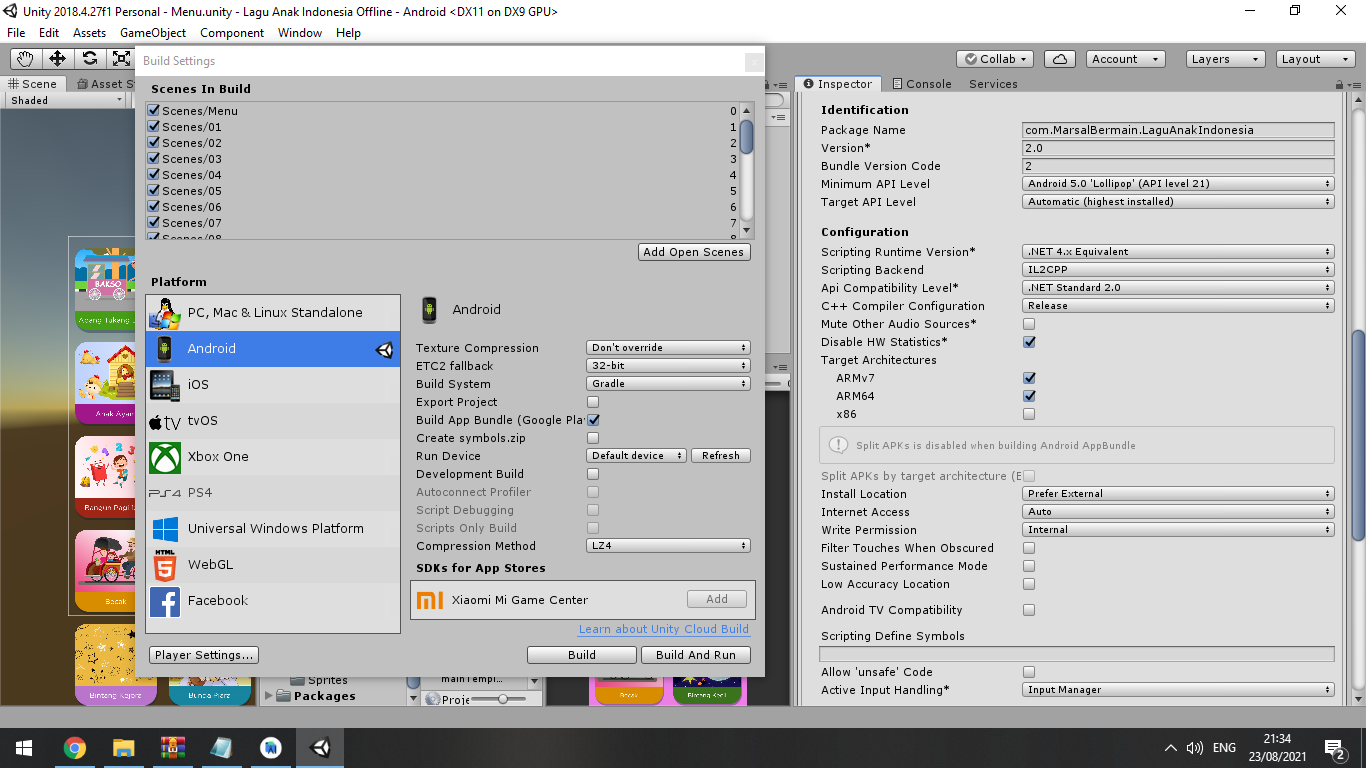Open ETC2 fallback dropdown
This screenshot has width=1366, height=768.
[668, 366]
